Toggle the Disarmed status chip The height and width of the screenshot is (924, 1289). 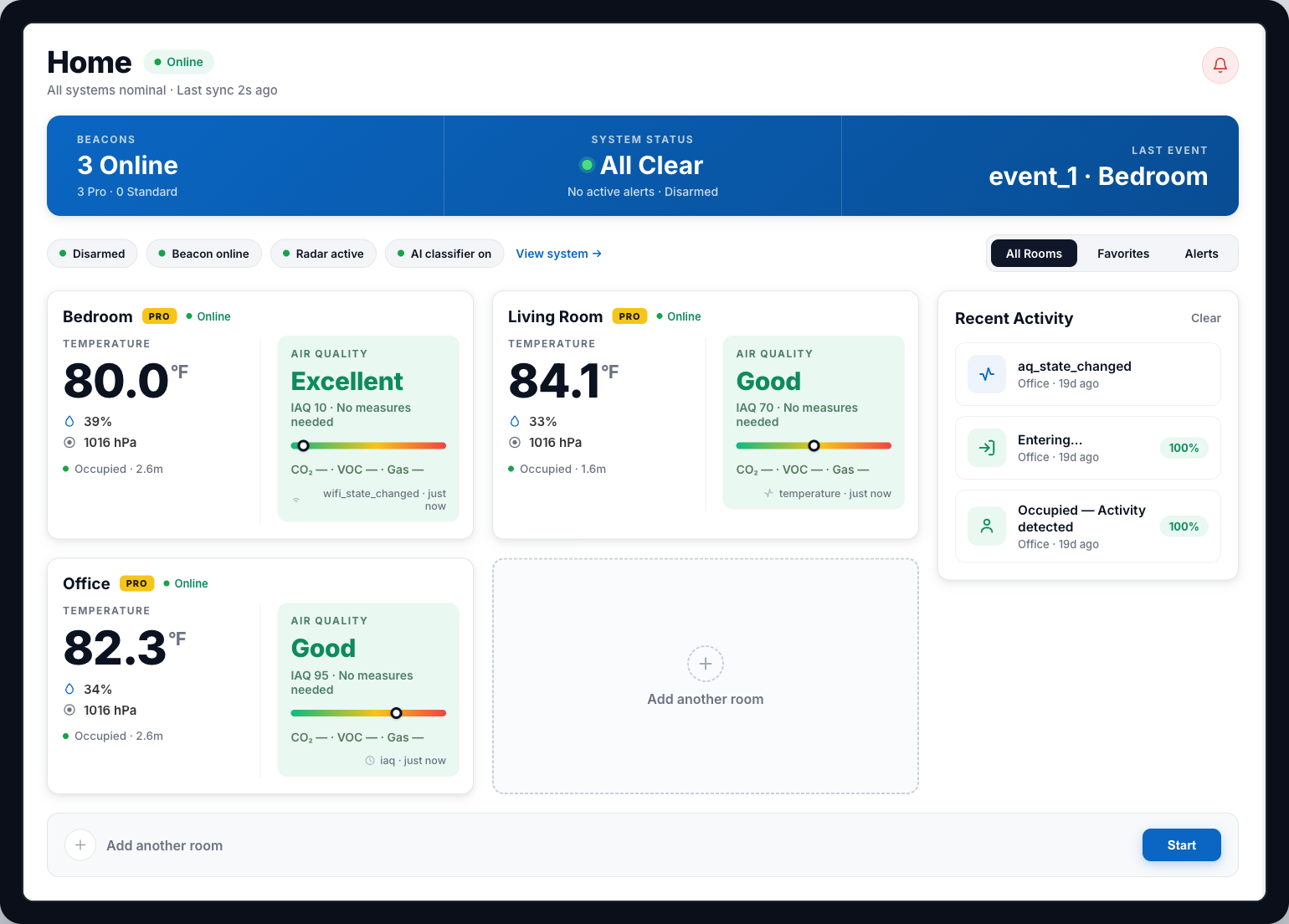point(92,254)
